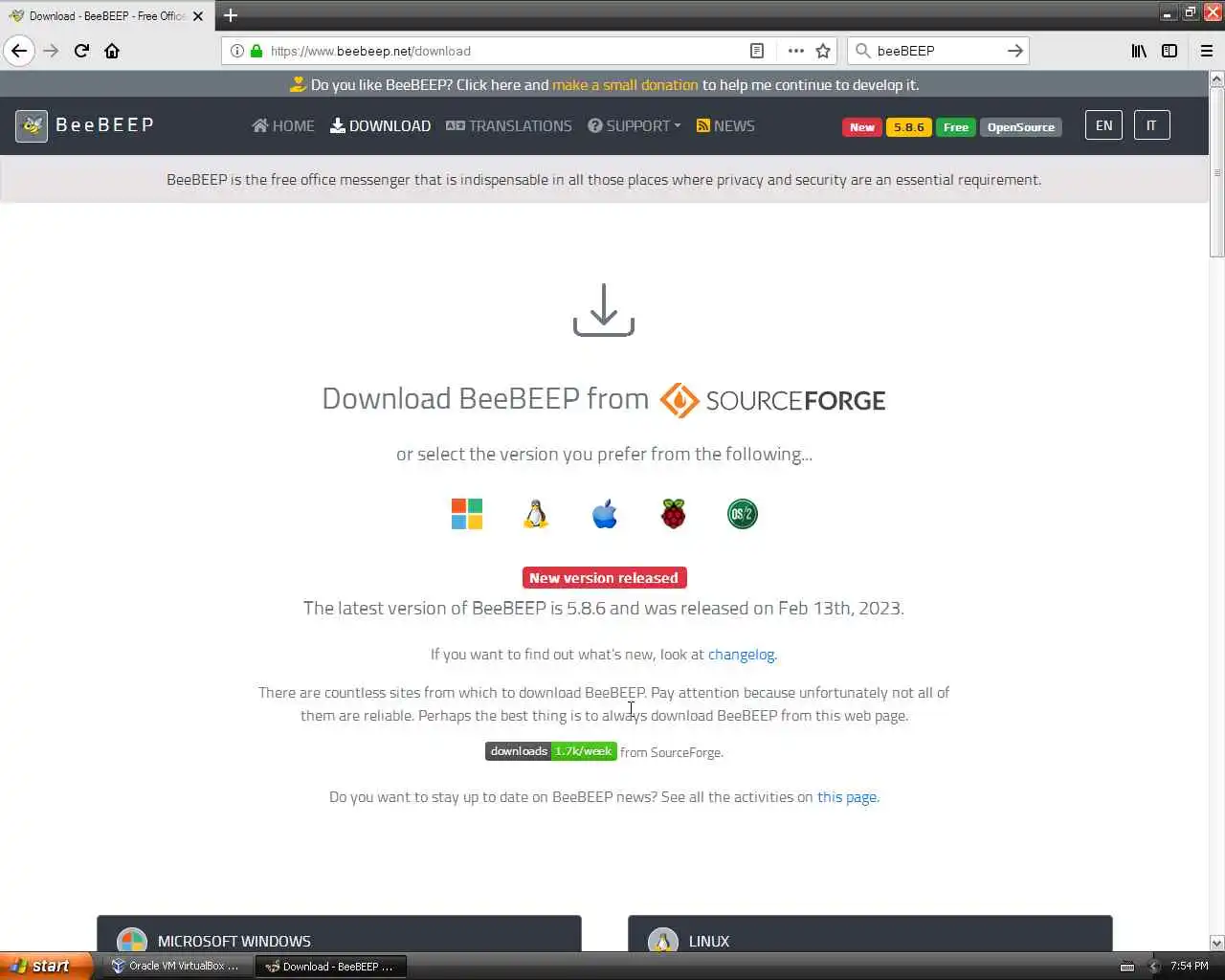The width and height of the screenshot is (1225, 980).
Task: Close the Download - BeeBEEP tab
Action: click(x=198, y=16)
